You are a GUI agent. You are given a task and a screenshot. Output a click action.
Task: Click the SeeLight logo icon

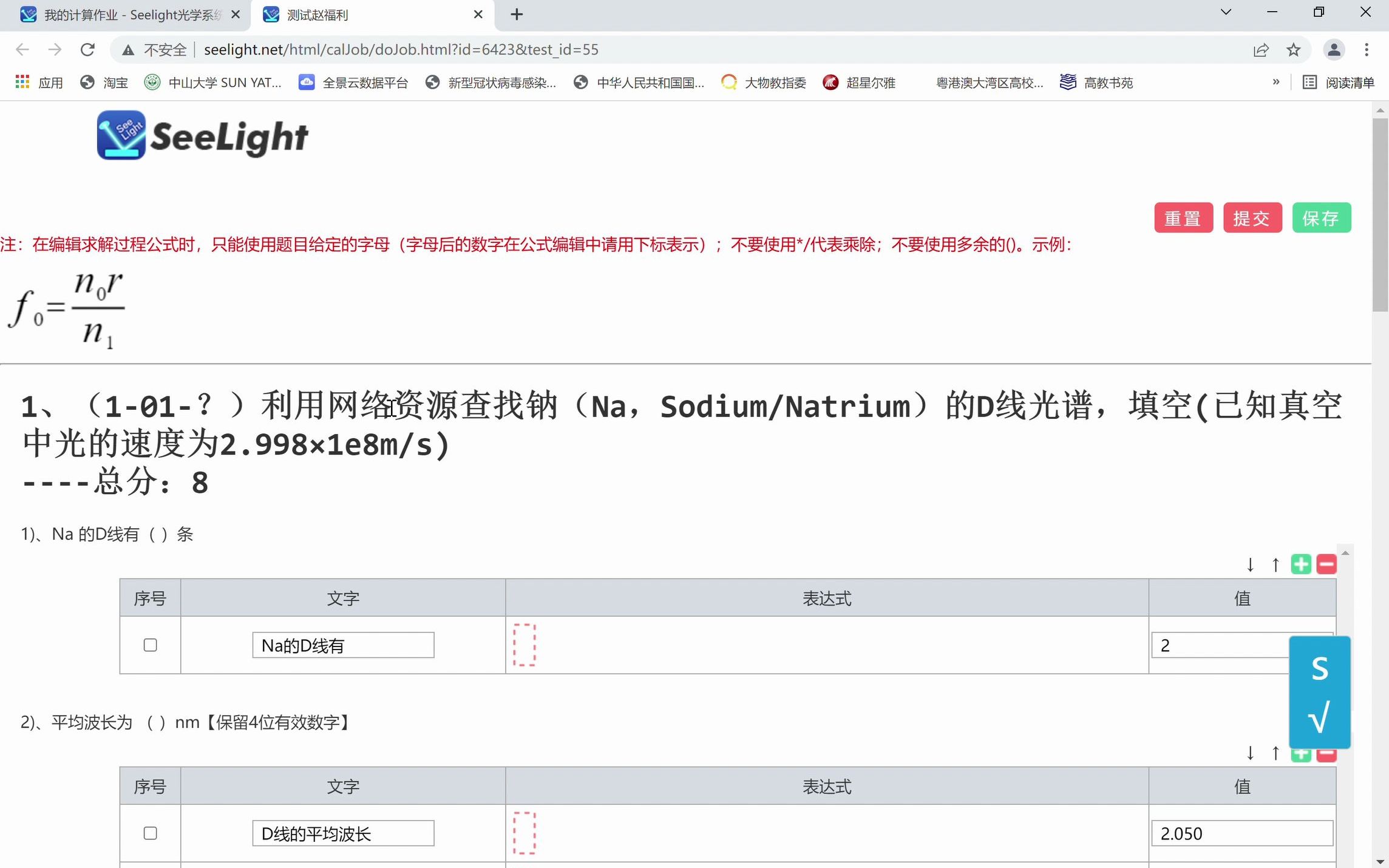tap(121, 135)
